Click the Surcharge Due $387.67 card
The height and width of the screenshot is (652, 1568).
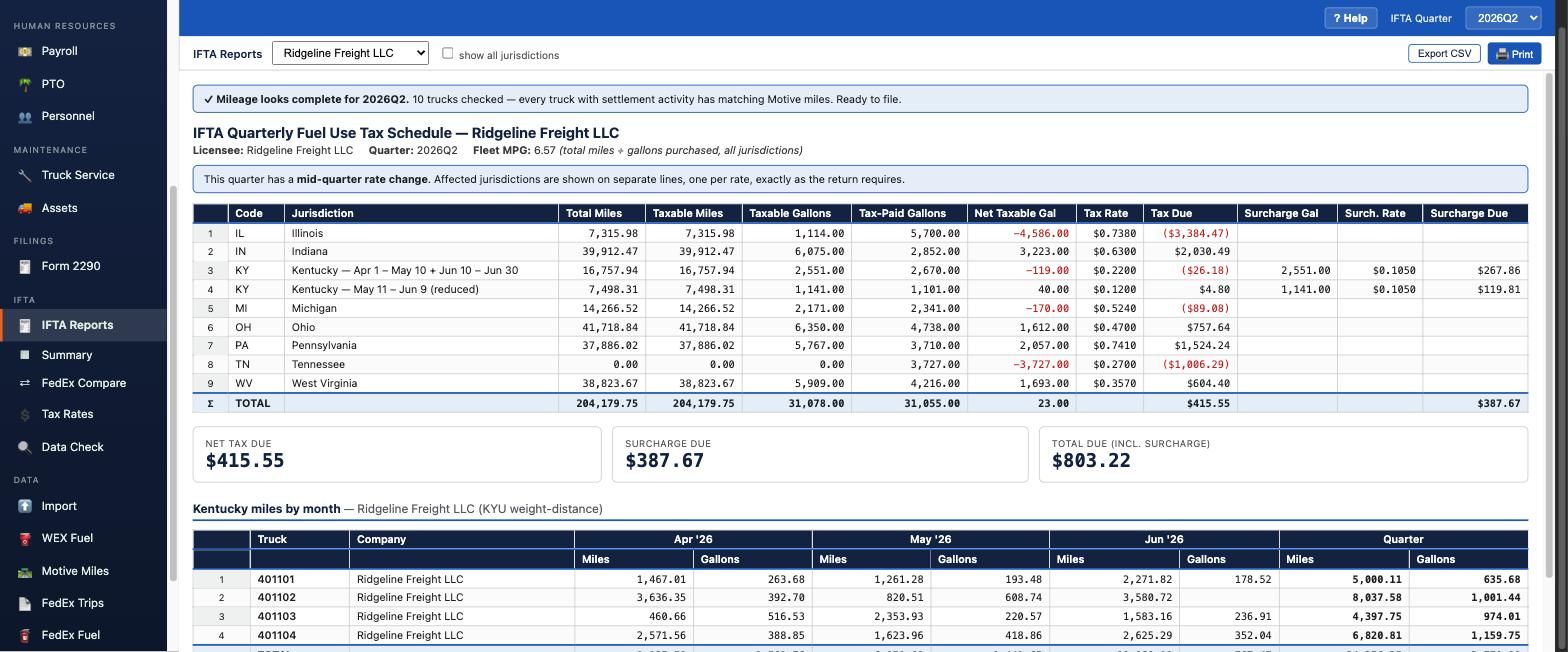tap(820, 454)
